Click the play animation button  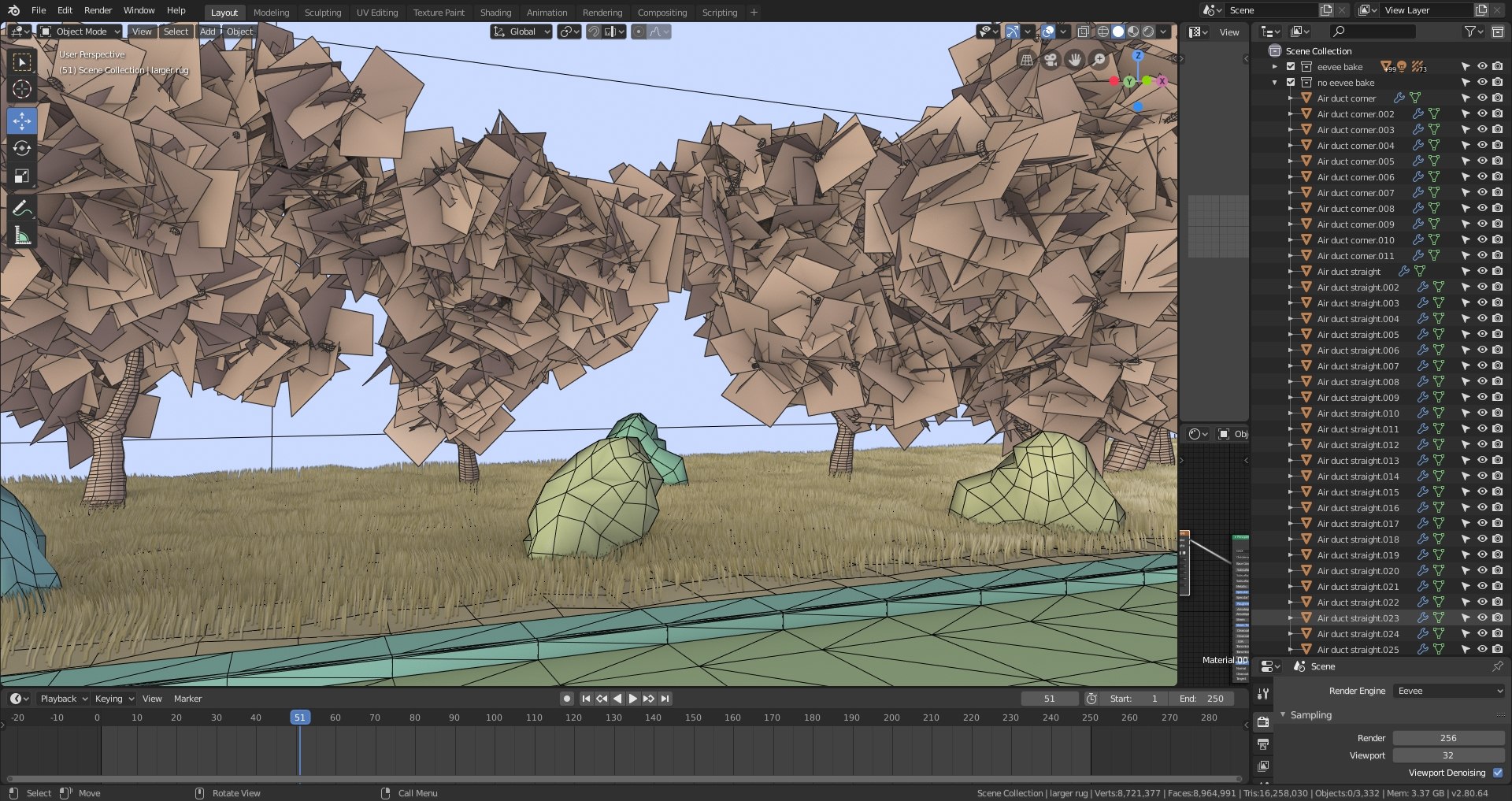tap(632, 699)
